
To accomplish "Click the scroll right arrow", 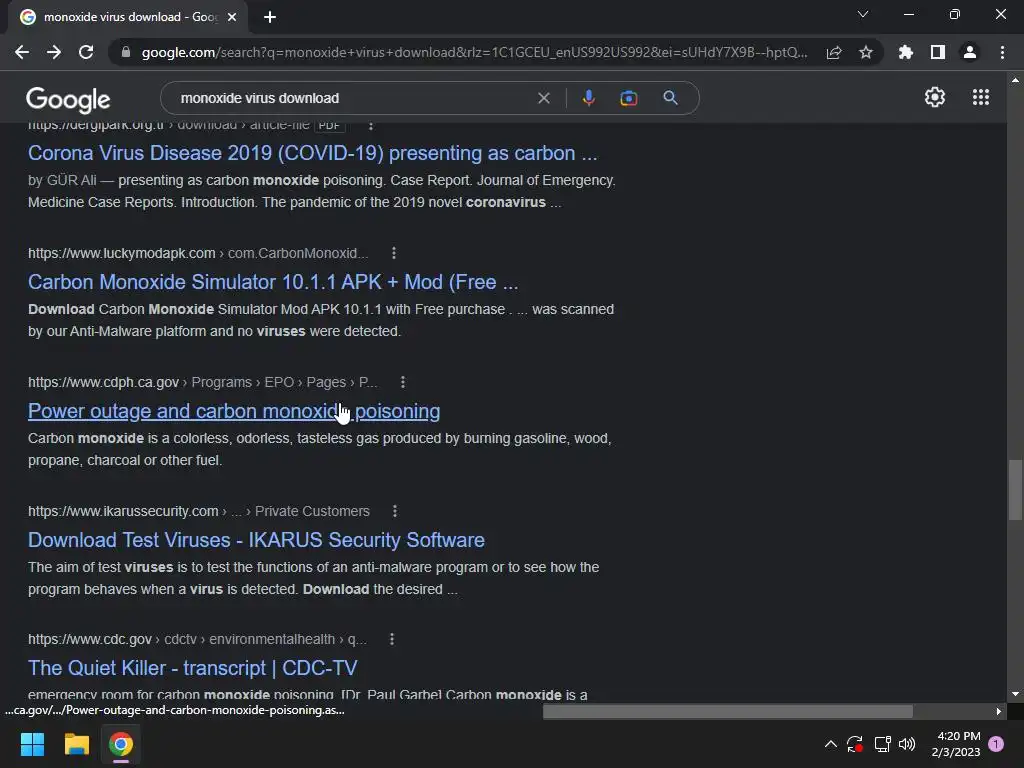I will click(999, 711).
